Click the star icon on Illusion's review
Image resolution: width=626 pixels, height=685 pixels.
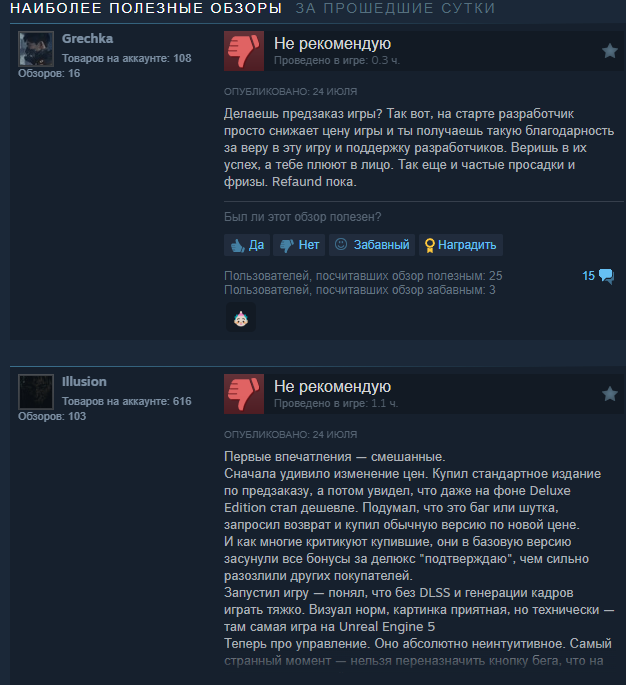click(610, 394)
